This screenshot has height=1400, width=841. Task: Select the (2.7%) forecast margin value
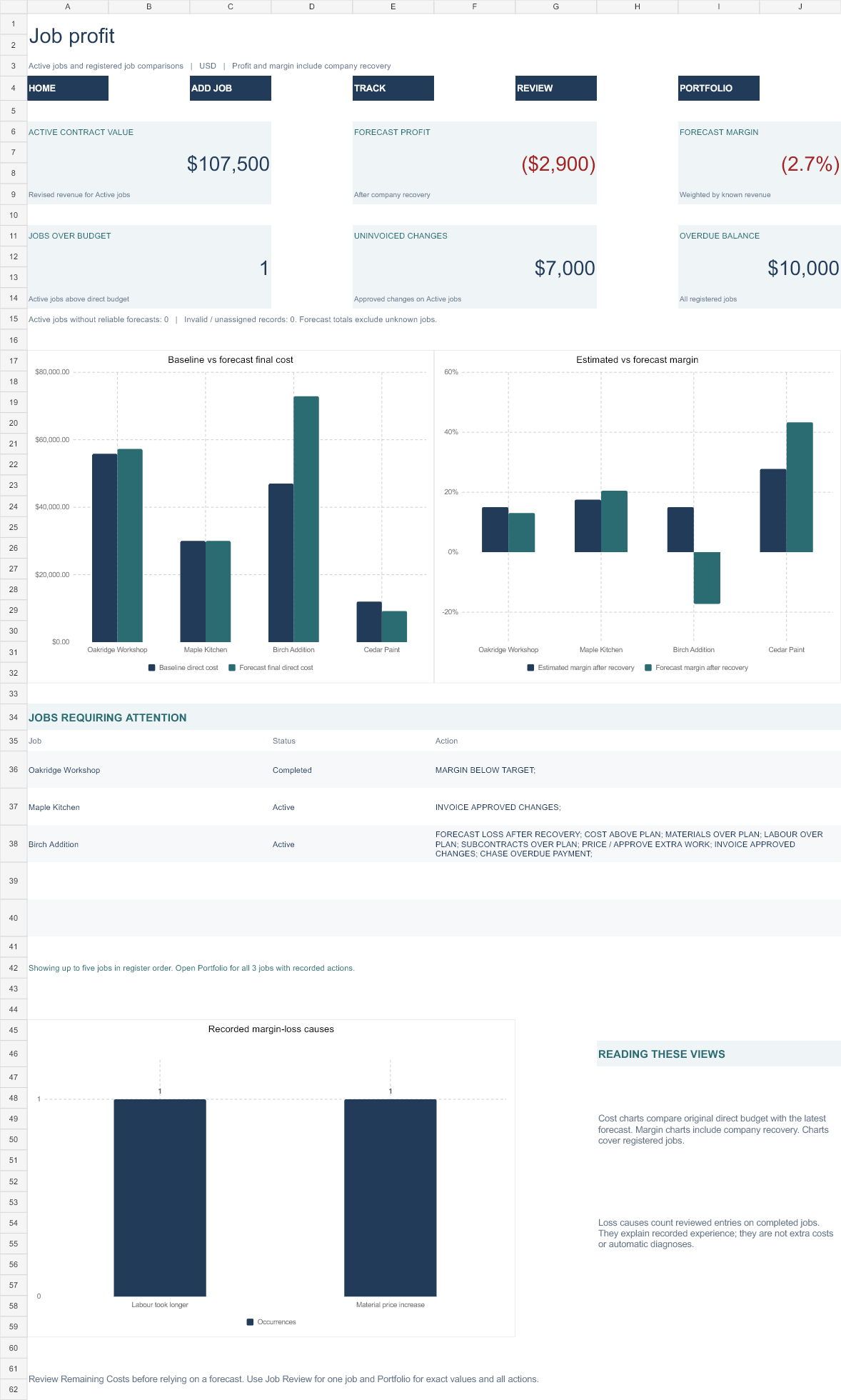[x=810, y=164]
